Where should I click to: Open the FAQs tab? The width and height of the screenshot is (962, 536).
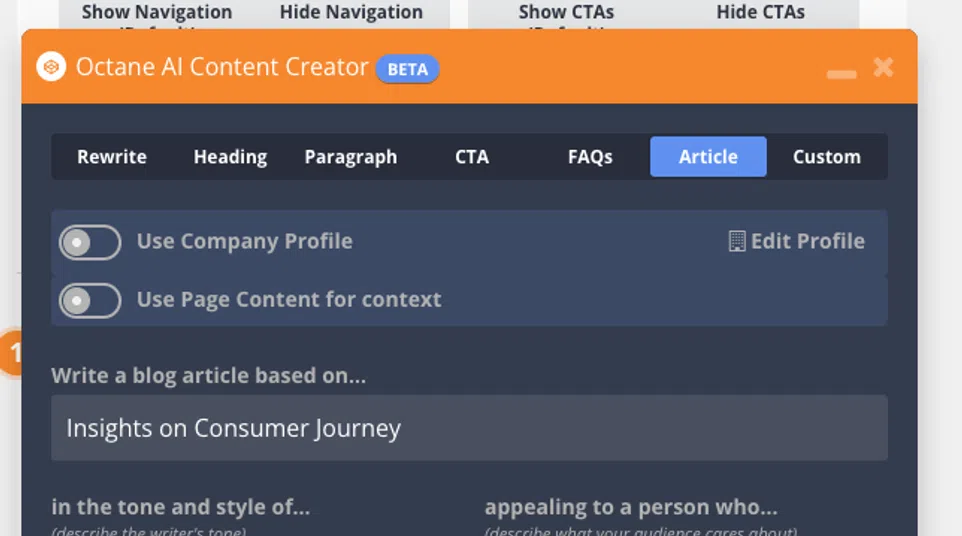590,157
